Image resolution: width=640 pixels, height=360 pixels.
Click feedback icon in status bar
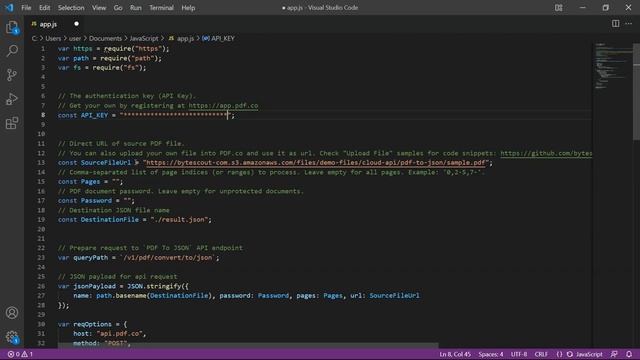614,354
